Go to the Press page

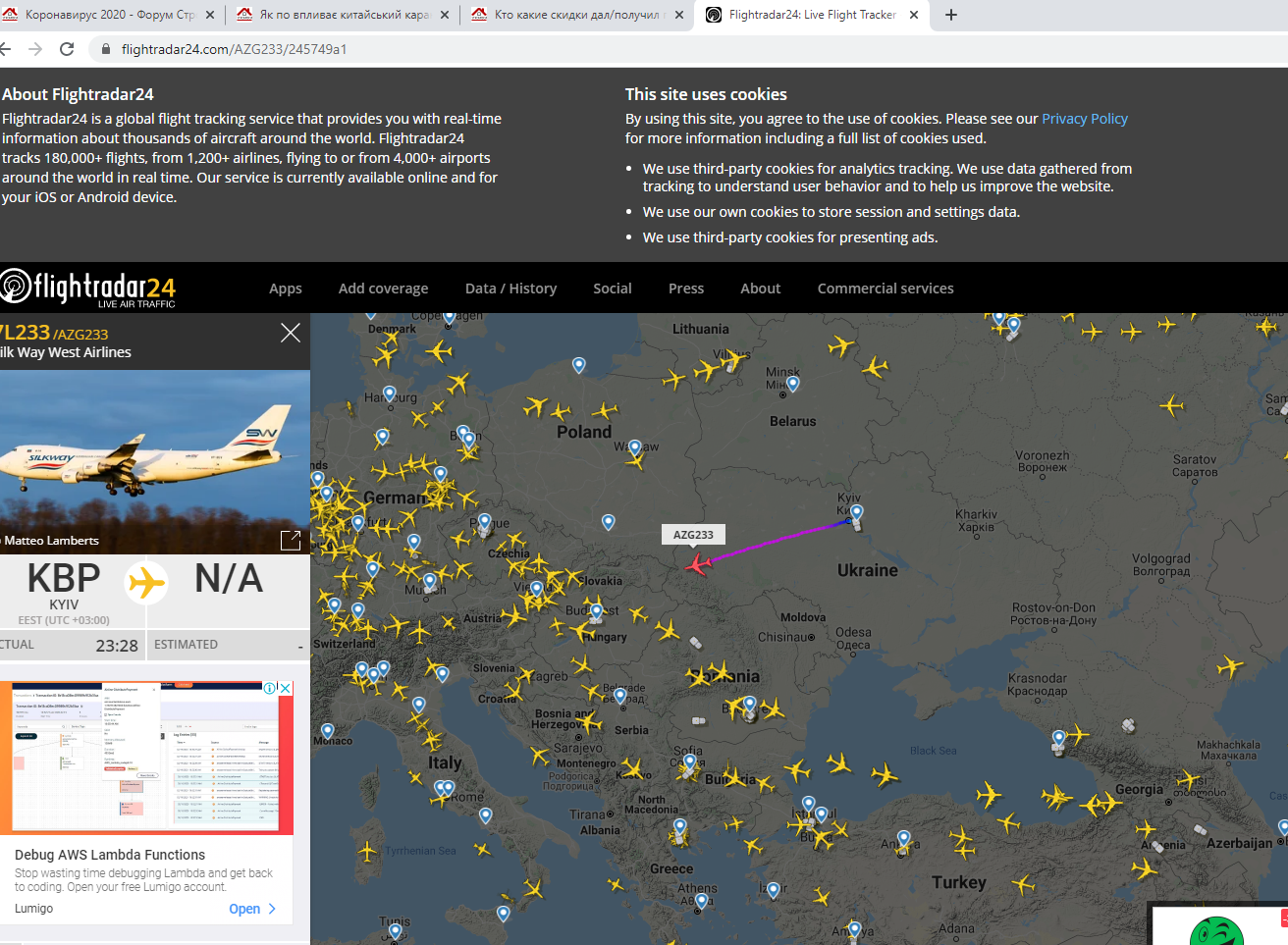(686, 289)
